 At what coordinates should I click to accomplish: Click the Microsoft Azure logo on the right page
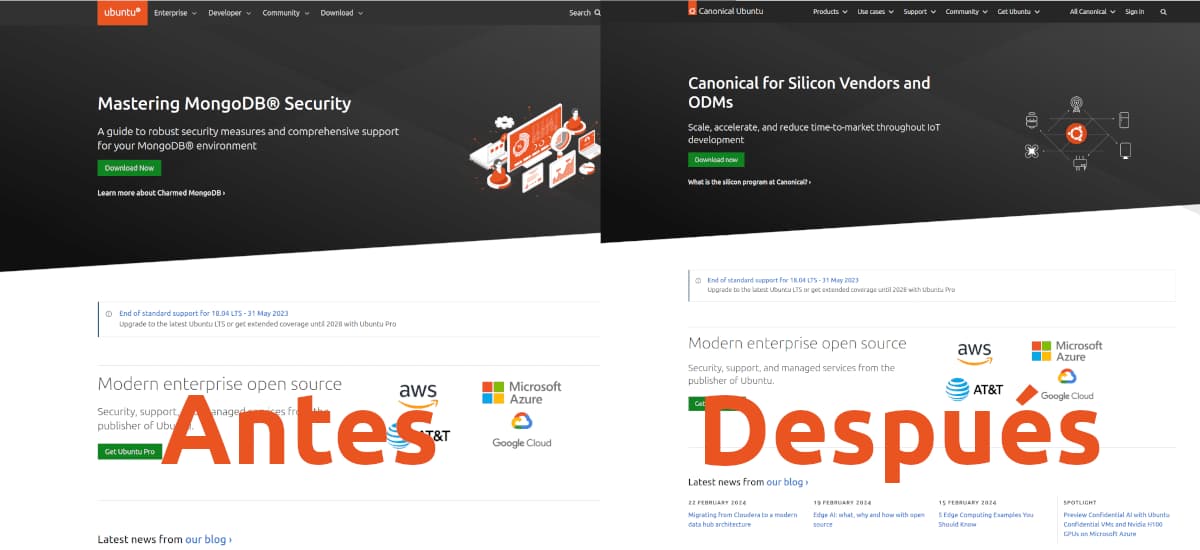click(x=1067, y=351)
